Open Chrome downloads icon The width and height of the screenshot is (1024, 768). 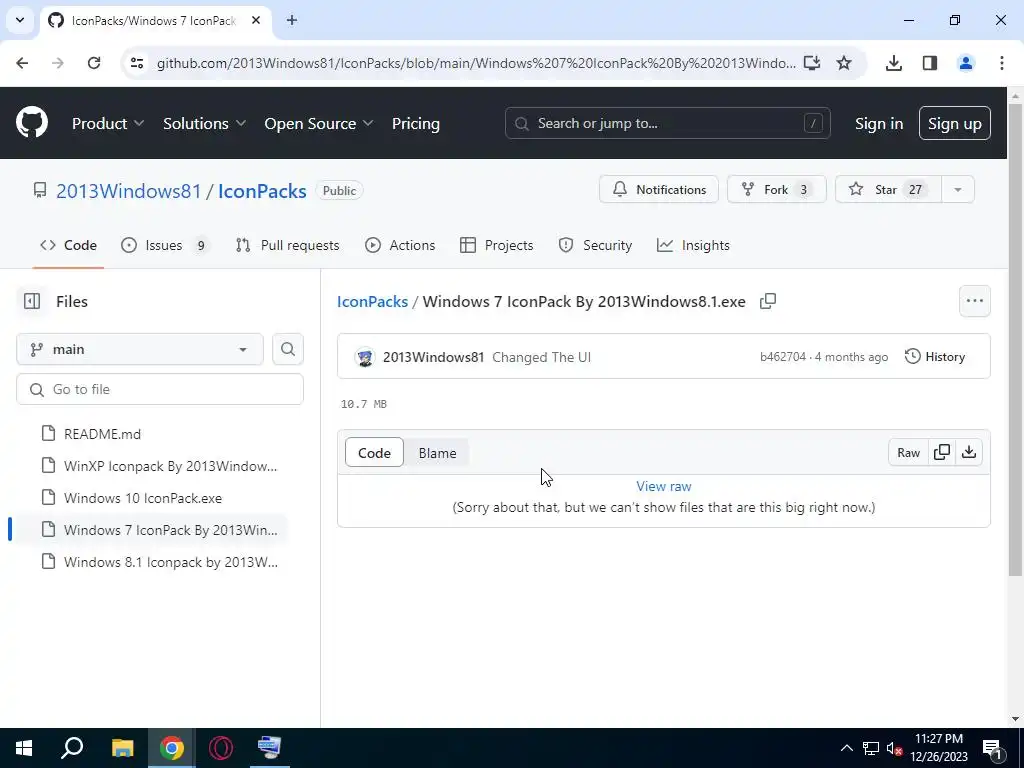pos(893,63)
